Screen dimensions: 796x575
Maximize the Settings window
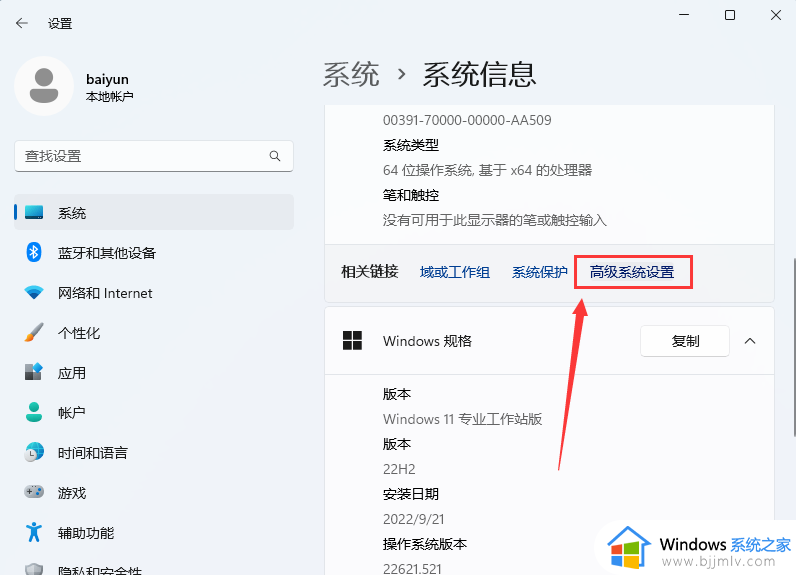tap(729, 15)
